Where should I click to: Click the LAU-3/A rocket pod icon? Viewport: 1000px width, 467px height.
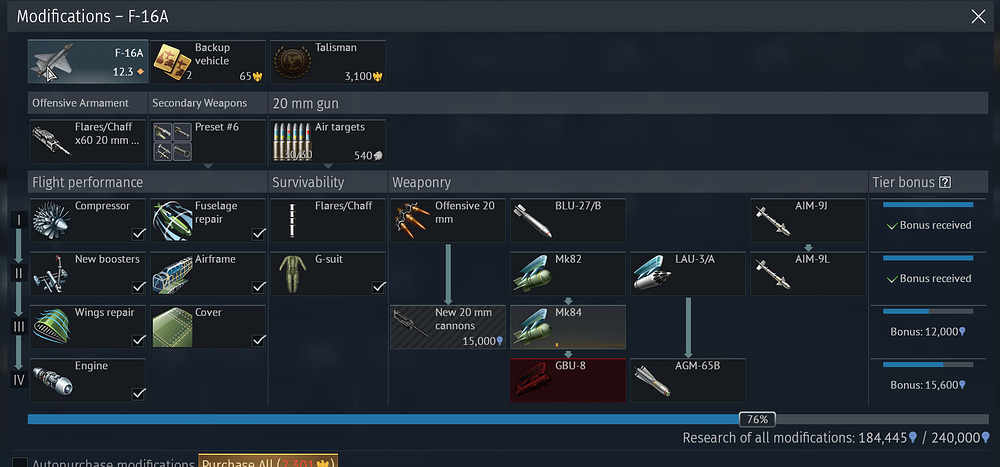tap(652, 274)
